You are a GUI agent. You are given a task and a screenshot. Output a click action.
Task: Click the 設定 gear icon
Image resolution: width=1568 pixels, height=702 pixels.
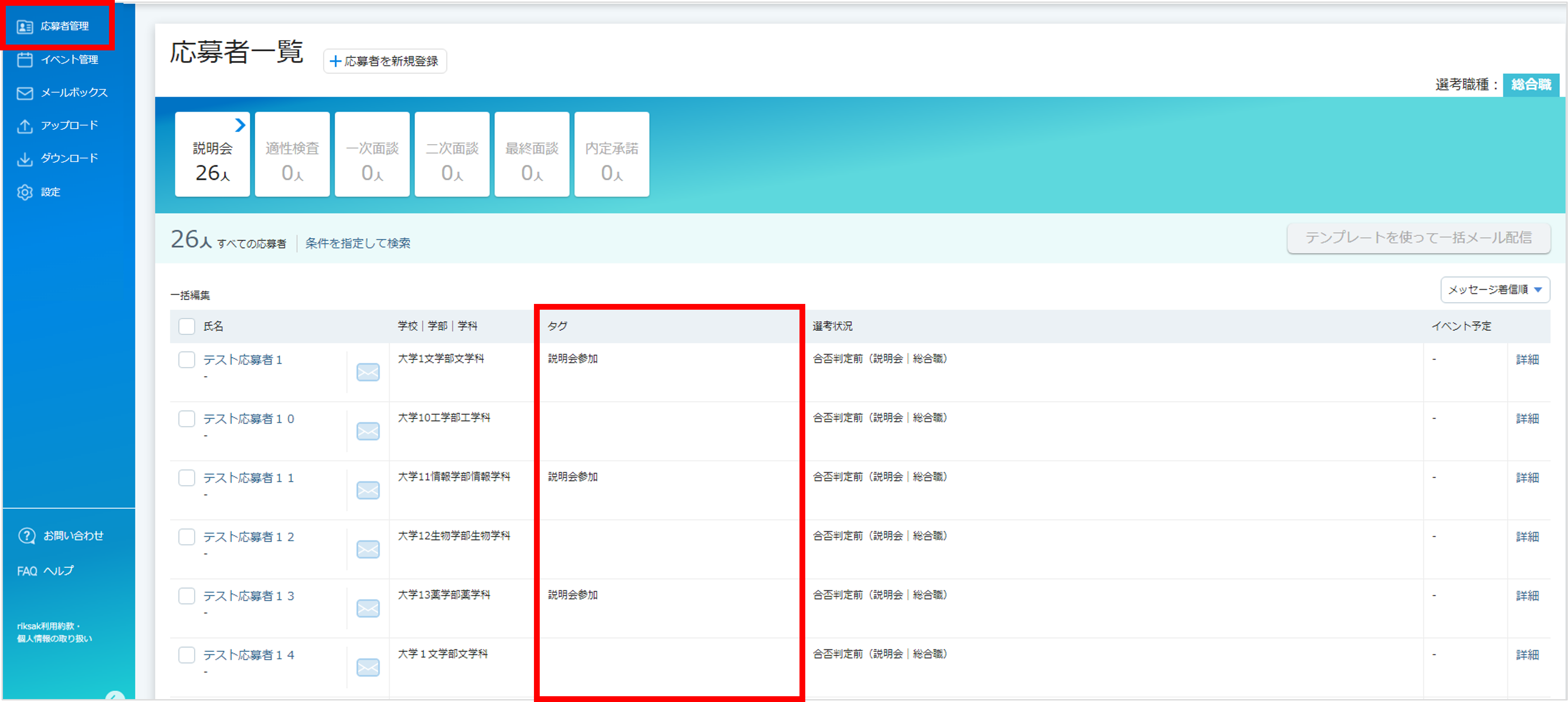25,192
